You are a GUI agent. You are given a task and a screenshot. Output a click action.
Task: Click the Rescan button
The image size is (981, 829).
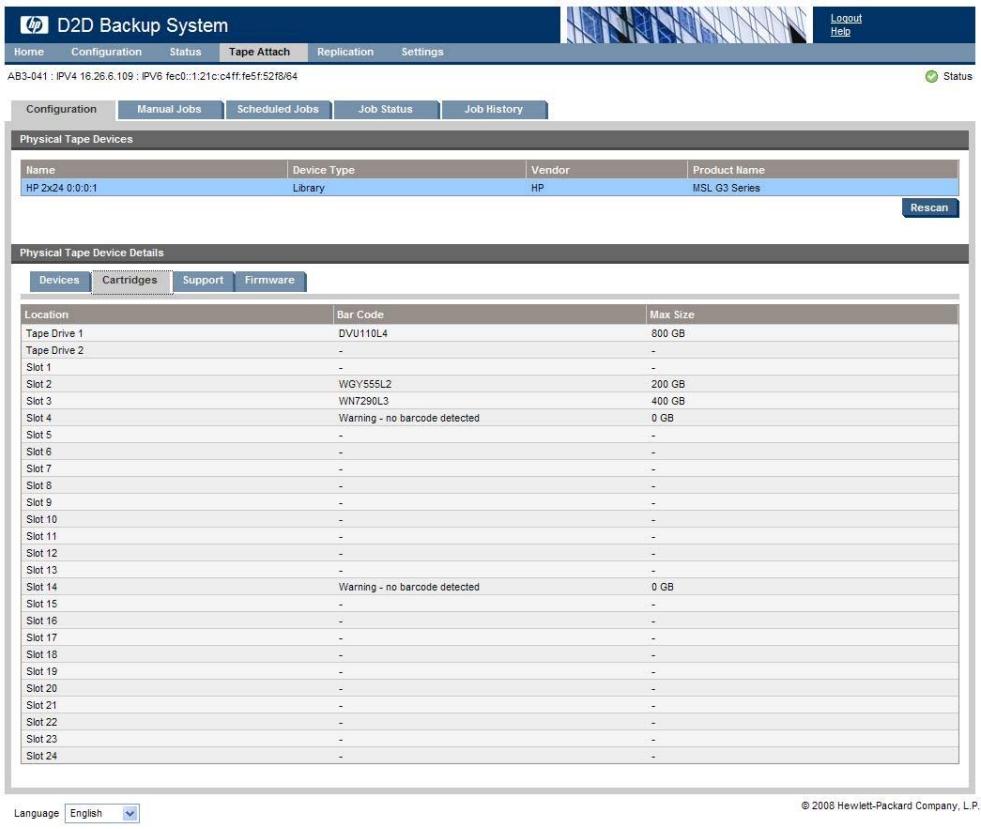coord(930,208)
